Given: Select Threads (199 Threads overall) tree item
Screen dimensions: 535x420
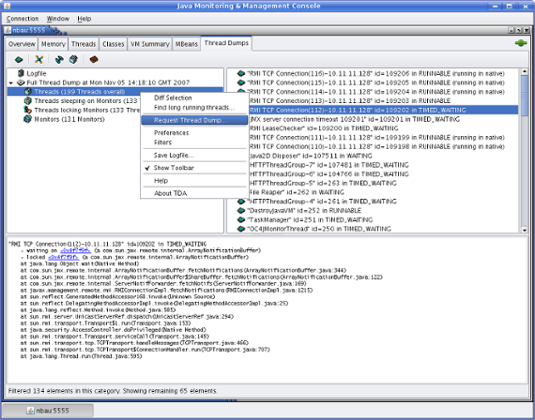Looking at the screenshot, I should click(79, 92).
